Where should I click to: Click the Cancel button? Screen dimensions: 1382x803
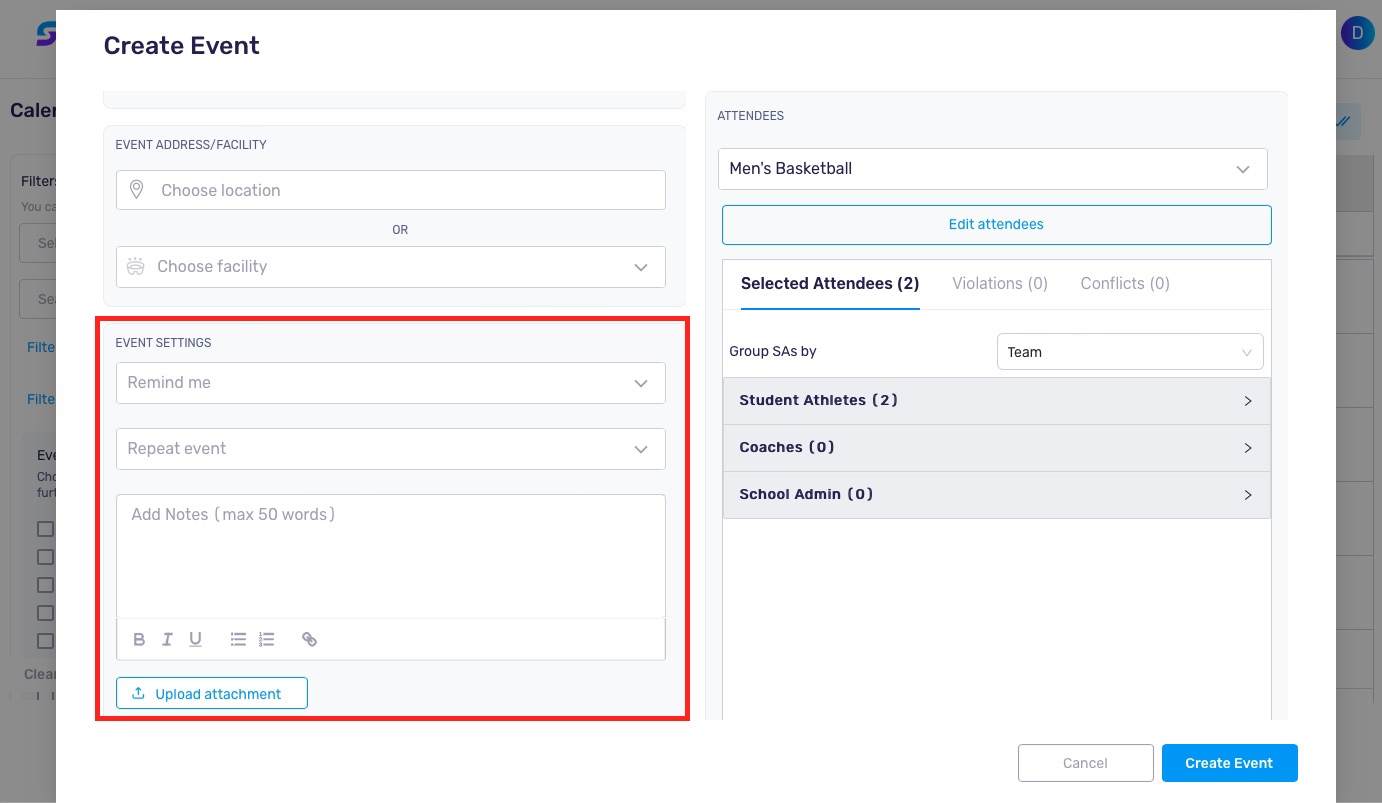click(1086, 763)
